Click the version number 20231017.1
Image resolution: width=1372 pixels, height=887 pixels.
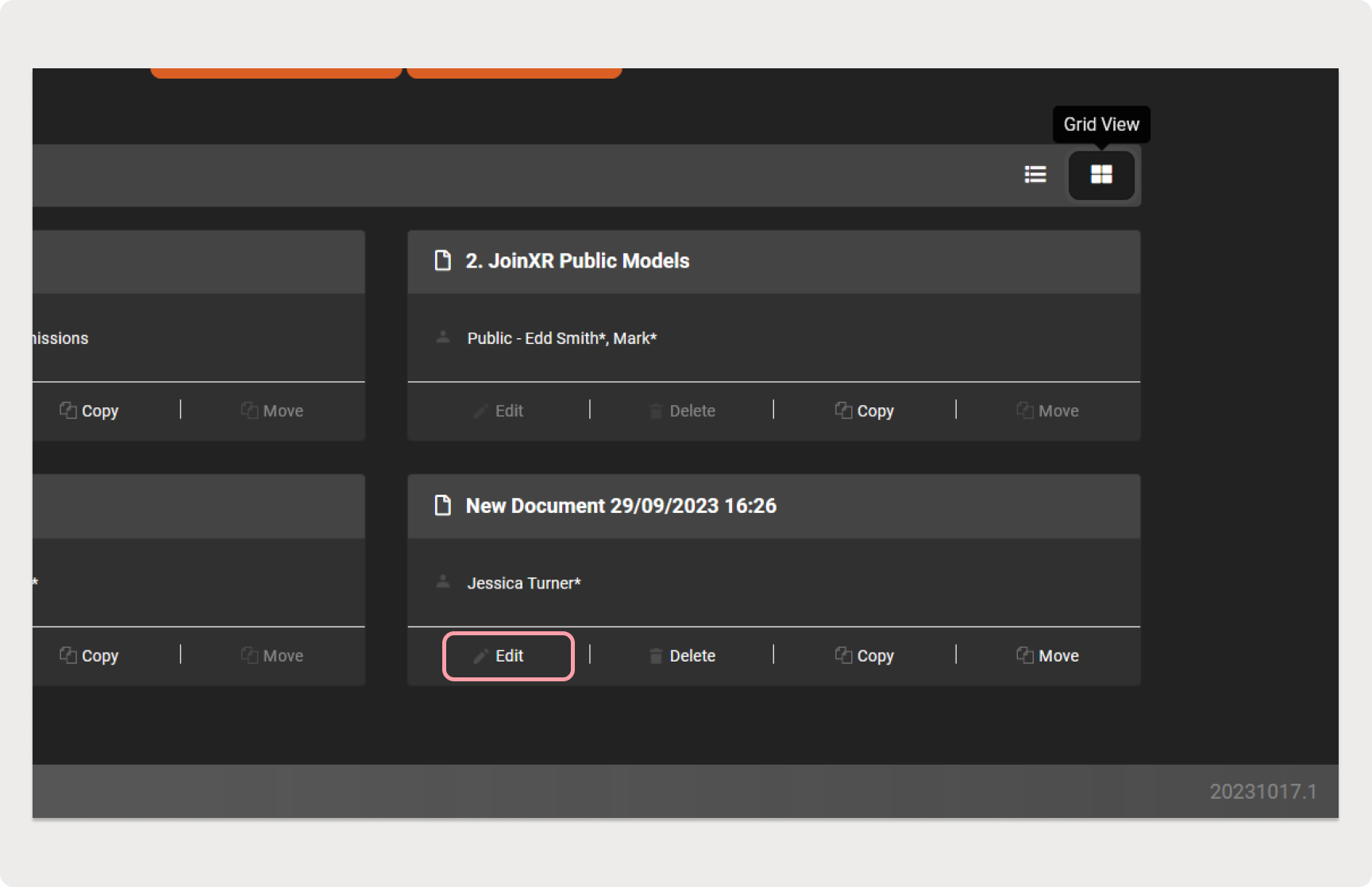(x=1263, y=792)
